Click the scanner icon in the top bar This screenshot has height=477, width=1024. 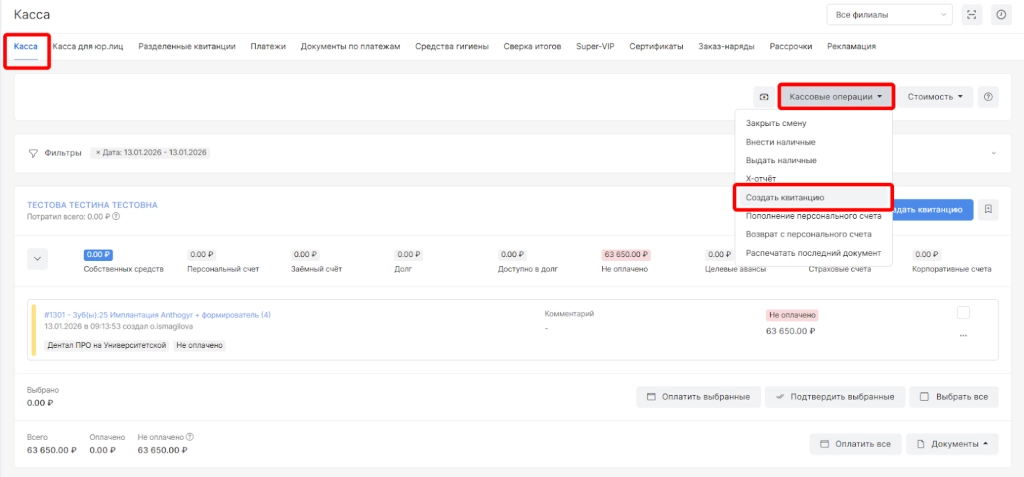click(x=971, y=15)
